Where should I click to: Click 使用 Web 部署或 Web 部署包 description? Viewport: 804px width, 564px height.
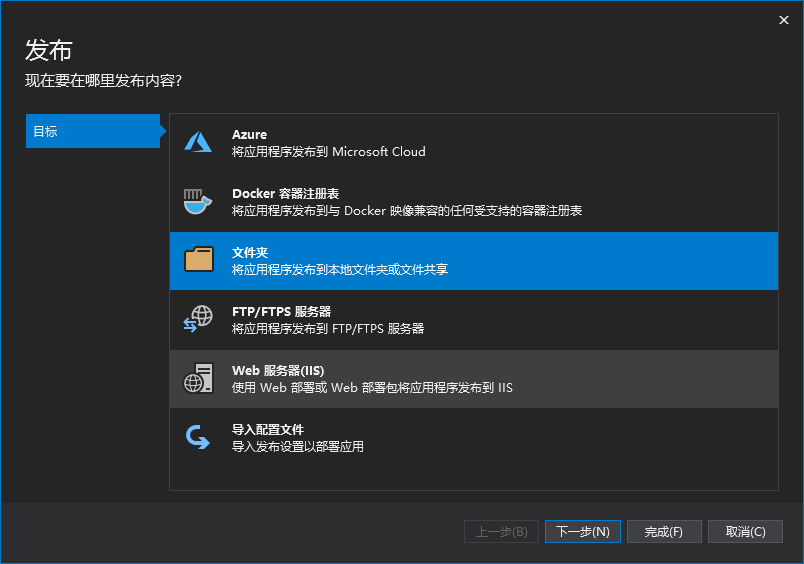pos(372,388)
